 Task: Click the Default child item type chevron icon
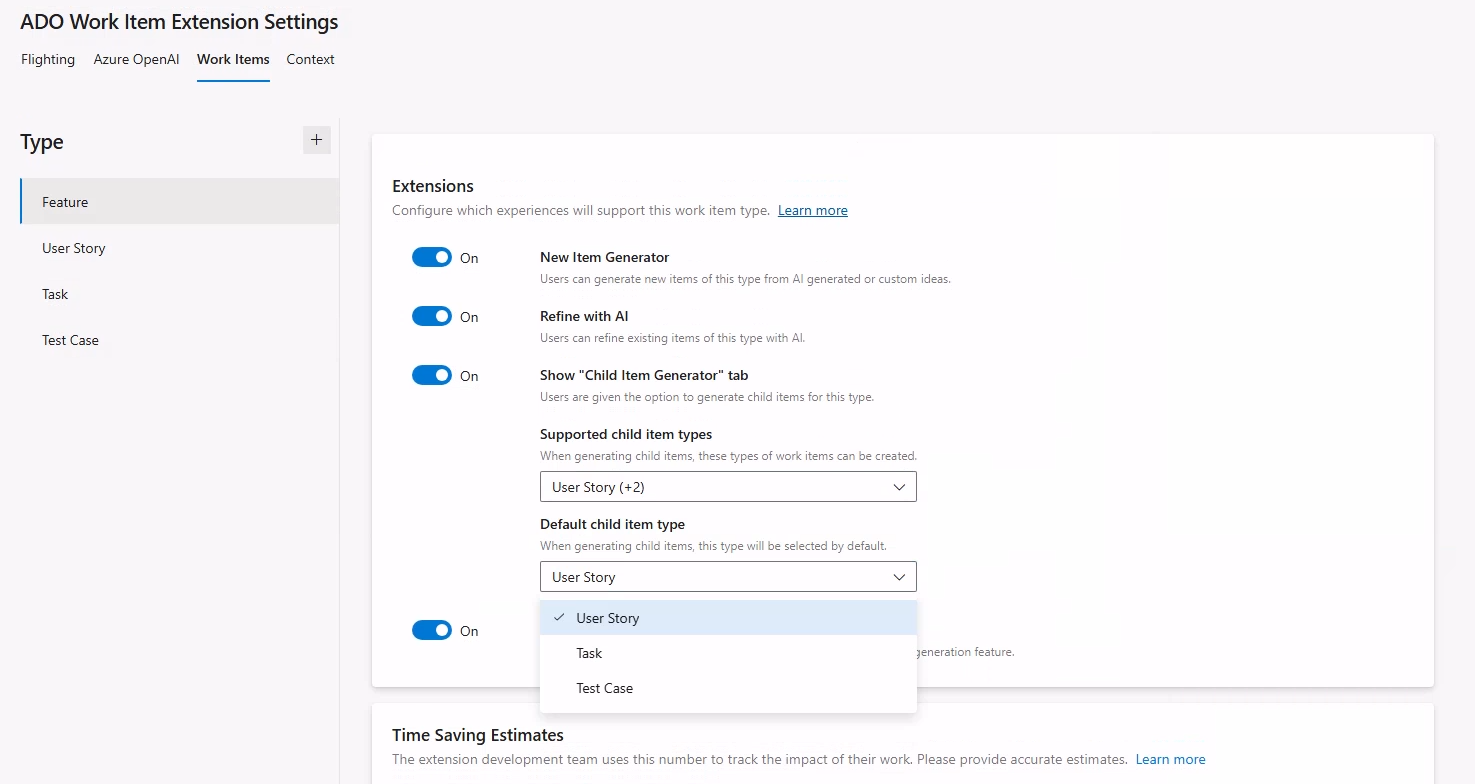(899, 576)
